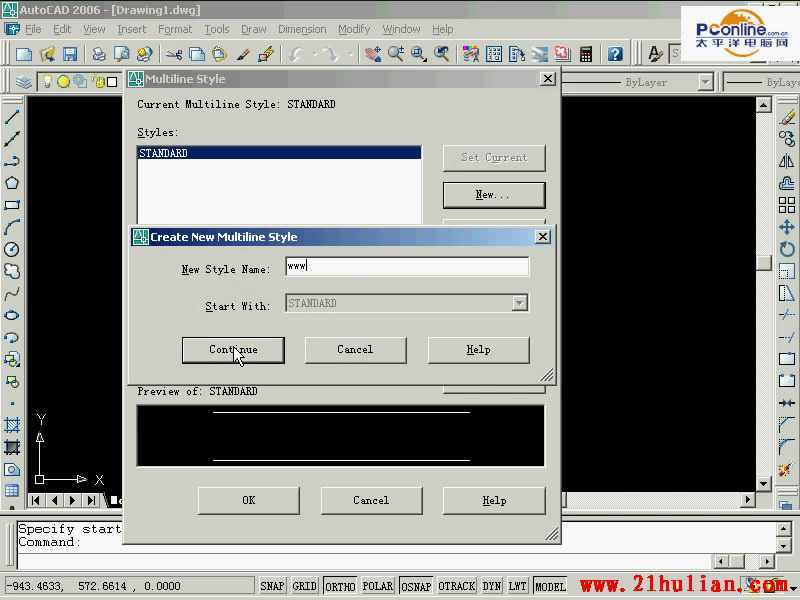Click the white layer color swatch
Image resolution: width=800 pixels, height=600 pixels.
112,82
